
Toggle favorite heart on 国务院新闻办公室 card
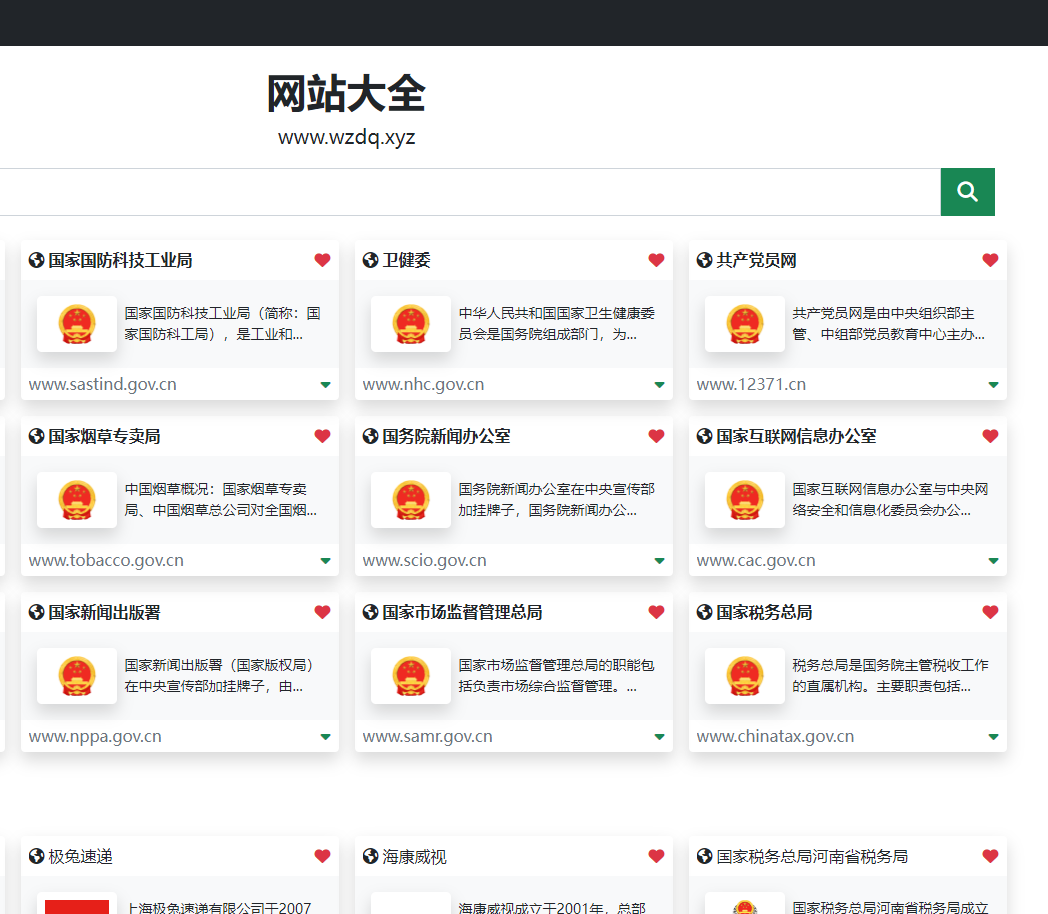[x=656, y=436]
